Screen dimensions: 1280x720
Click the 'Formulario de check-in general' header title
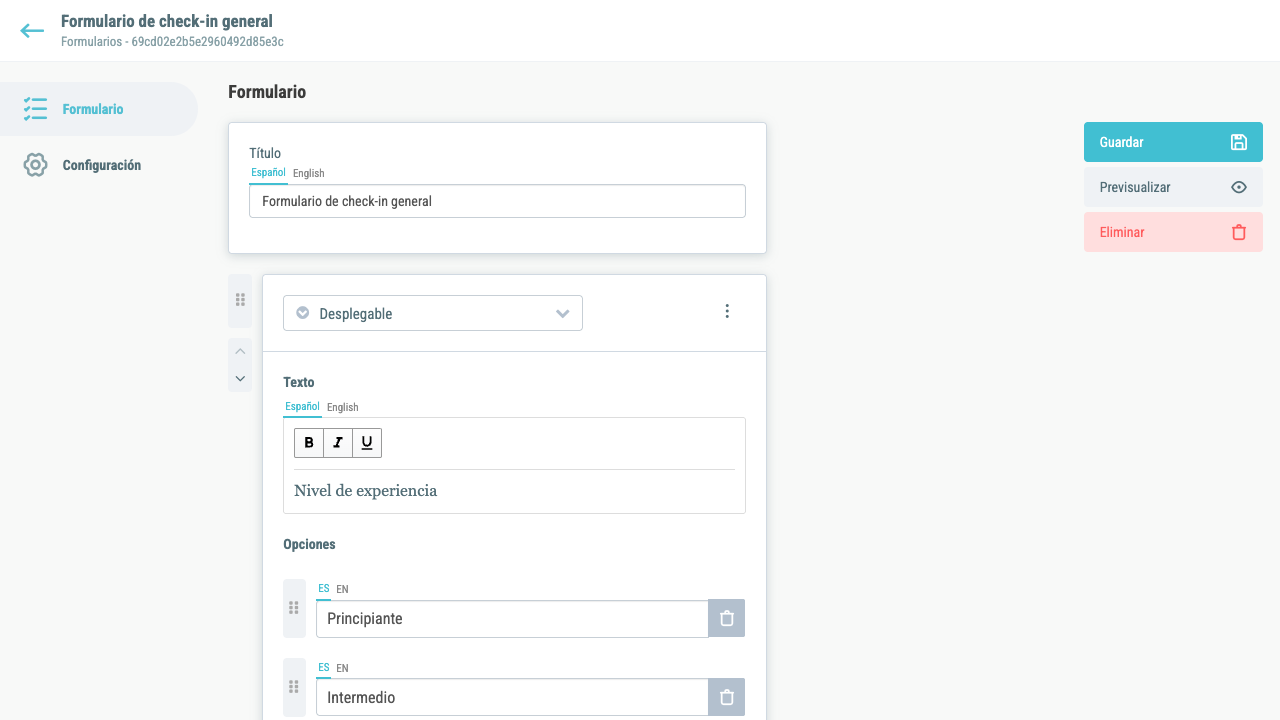[167, 21]
